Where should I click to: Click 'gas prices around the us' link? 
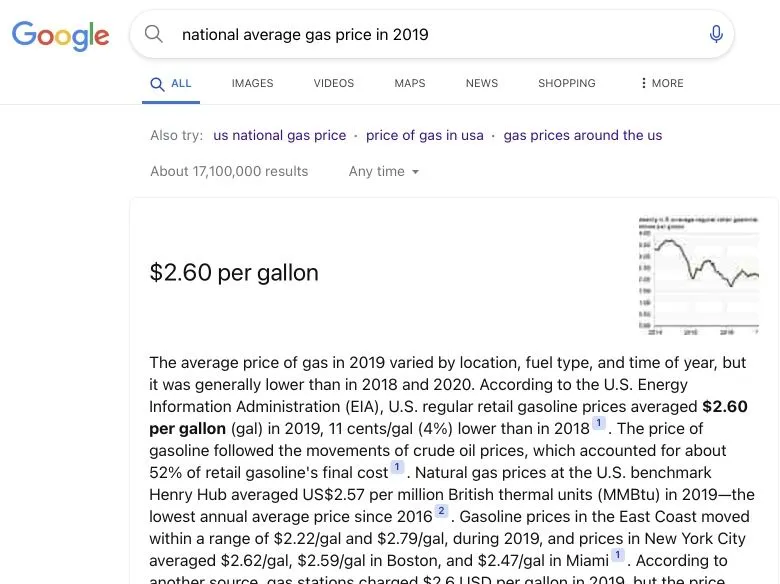[x=583, y=135]
